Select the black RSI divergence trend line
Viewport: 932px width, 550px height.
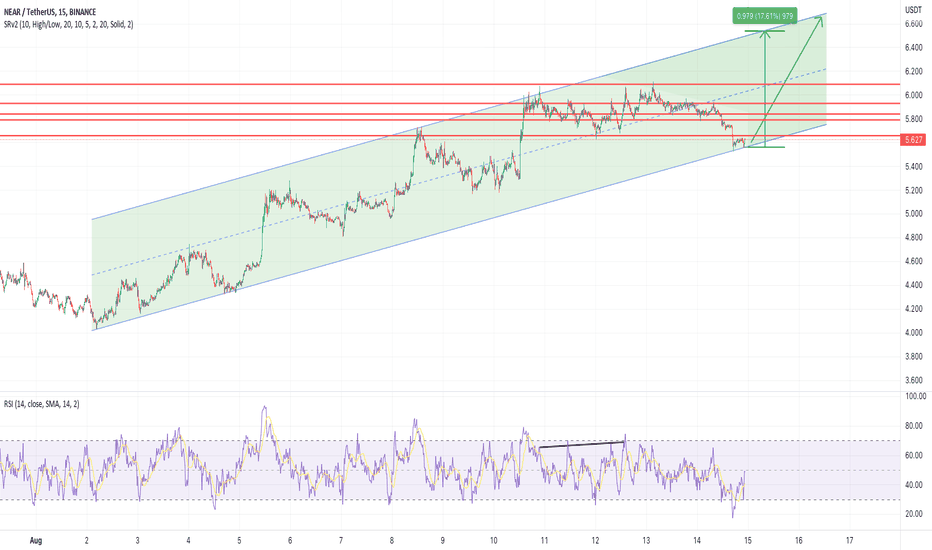[582, 444]
